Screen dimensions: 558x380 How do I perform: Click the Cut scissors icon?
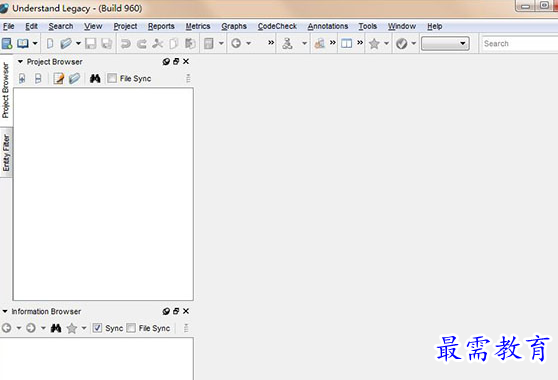tap(158, 43)
